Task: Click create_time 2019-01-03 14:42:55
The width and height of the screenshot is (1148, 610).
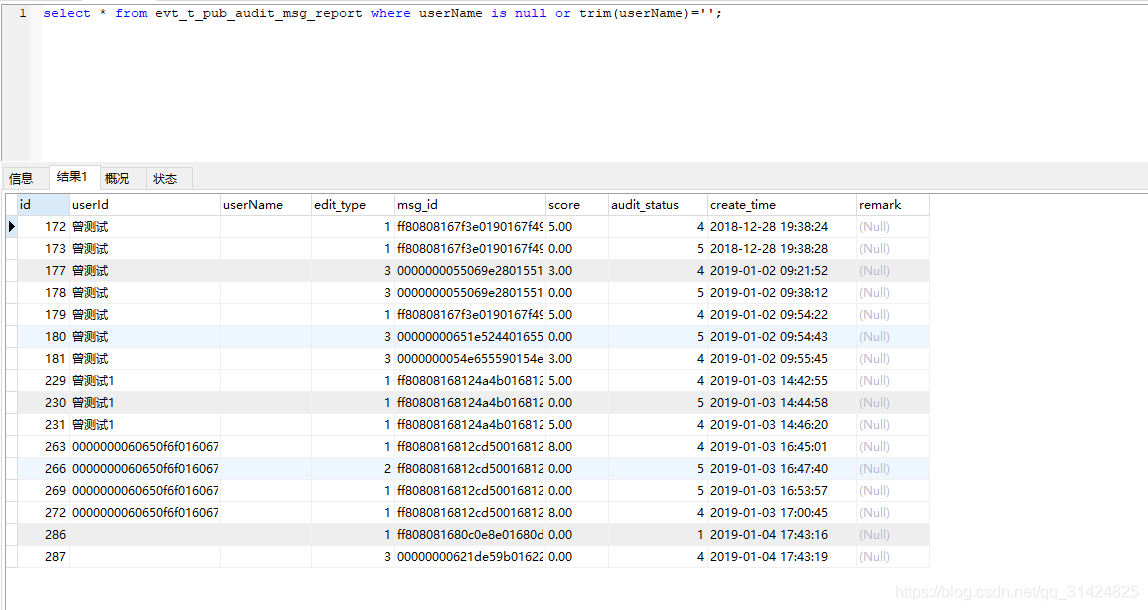Action: (x=781, y=381)
